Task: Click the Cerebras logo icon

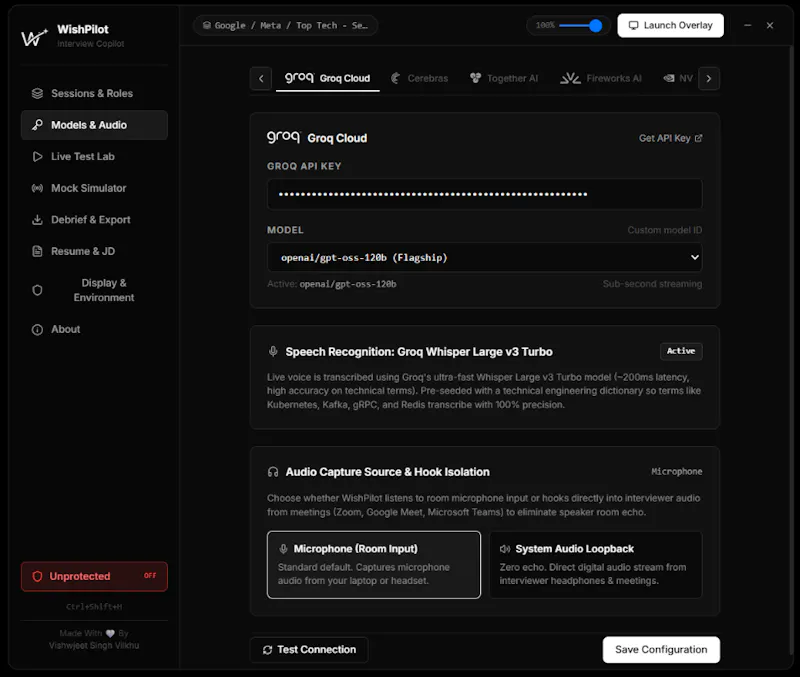Action: tap(395, 79)
